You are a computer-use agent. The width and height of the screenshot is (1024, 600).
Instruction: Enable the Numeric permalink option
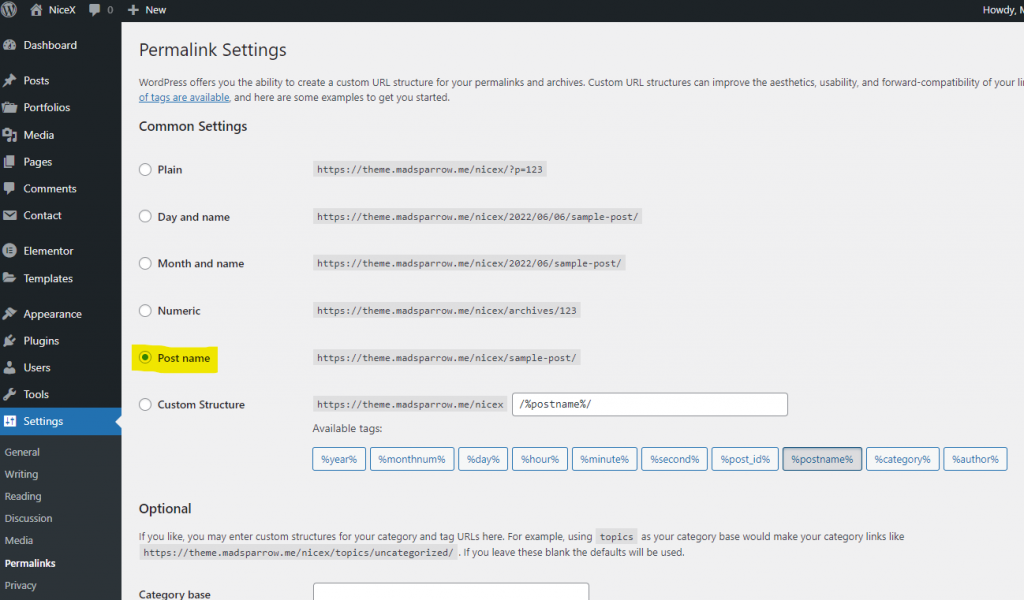point(145,310)
